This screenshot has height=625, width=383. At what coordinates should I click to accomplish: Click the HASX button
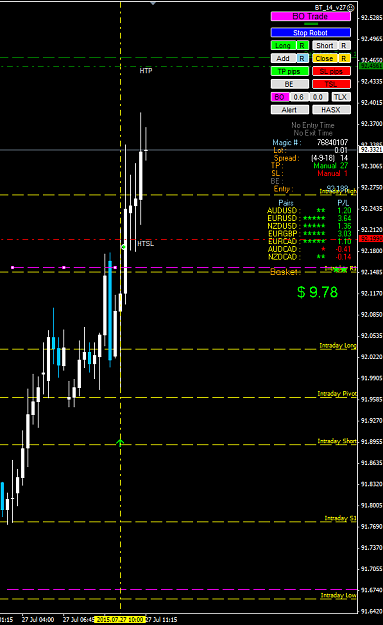point(331,110)
